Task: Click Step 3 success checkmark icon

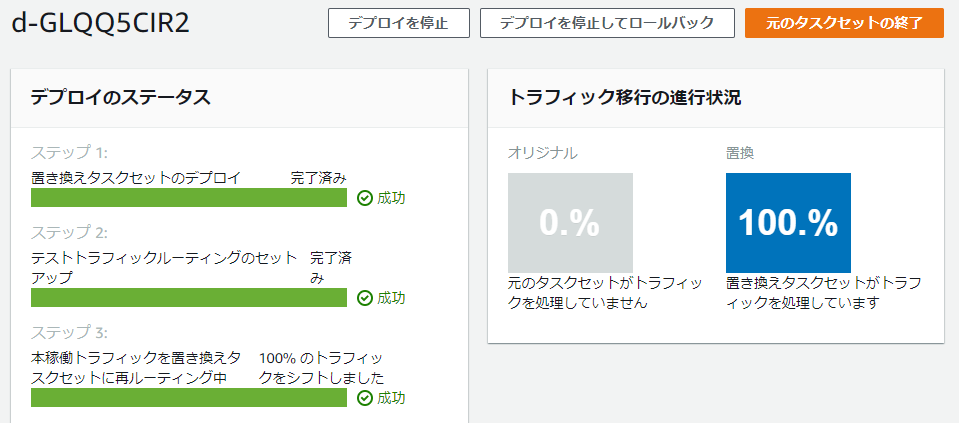Action: click(x=365, y=398)
